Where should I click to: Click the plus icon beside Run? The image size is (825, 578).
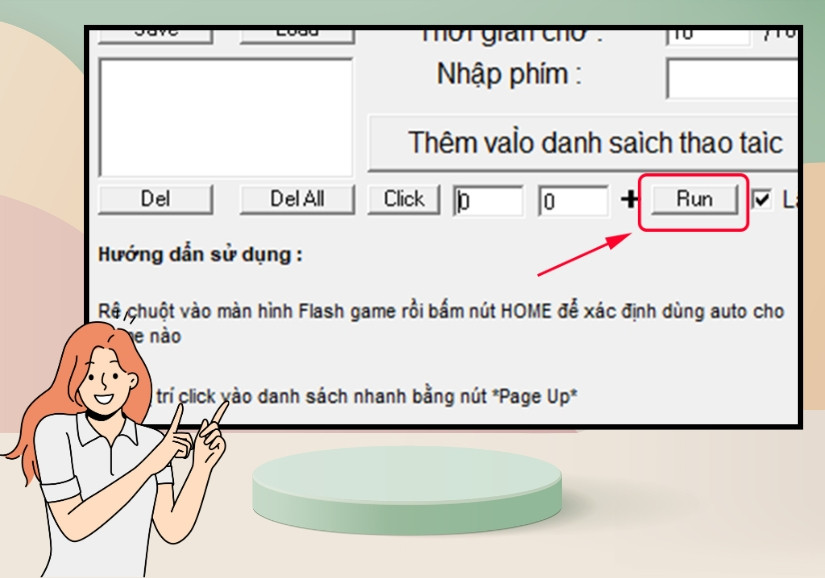coord(629,199)
